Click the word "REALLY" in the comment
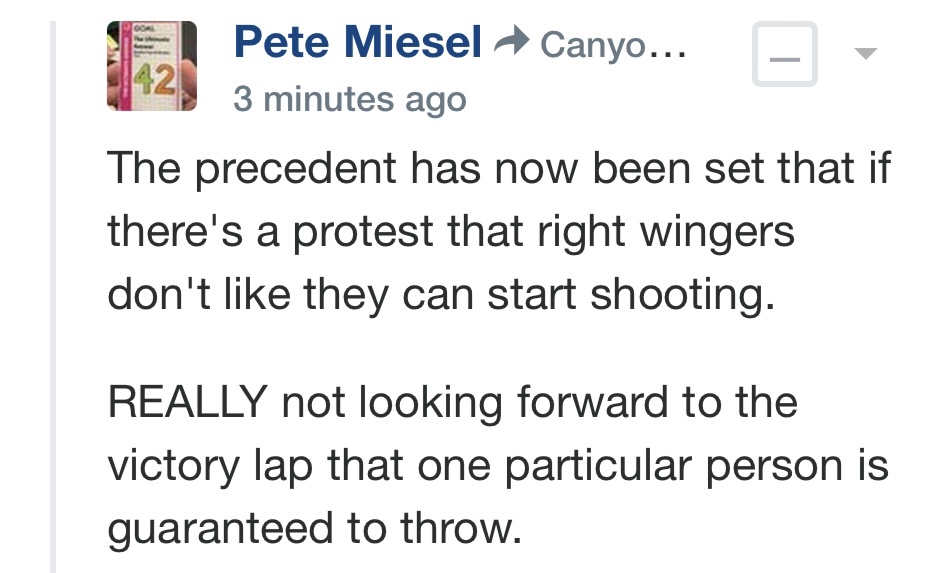Image resolution: width=932 pixels, height=573 pixels. [187, 403]
